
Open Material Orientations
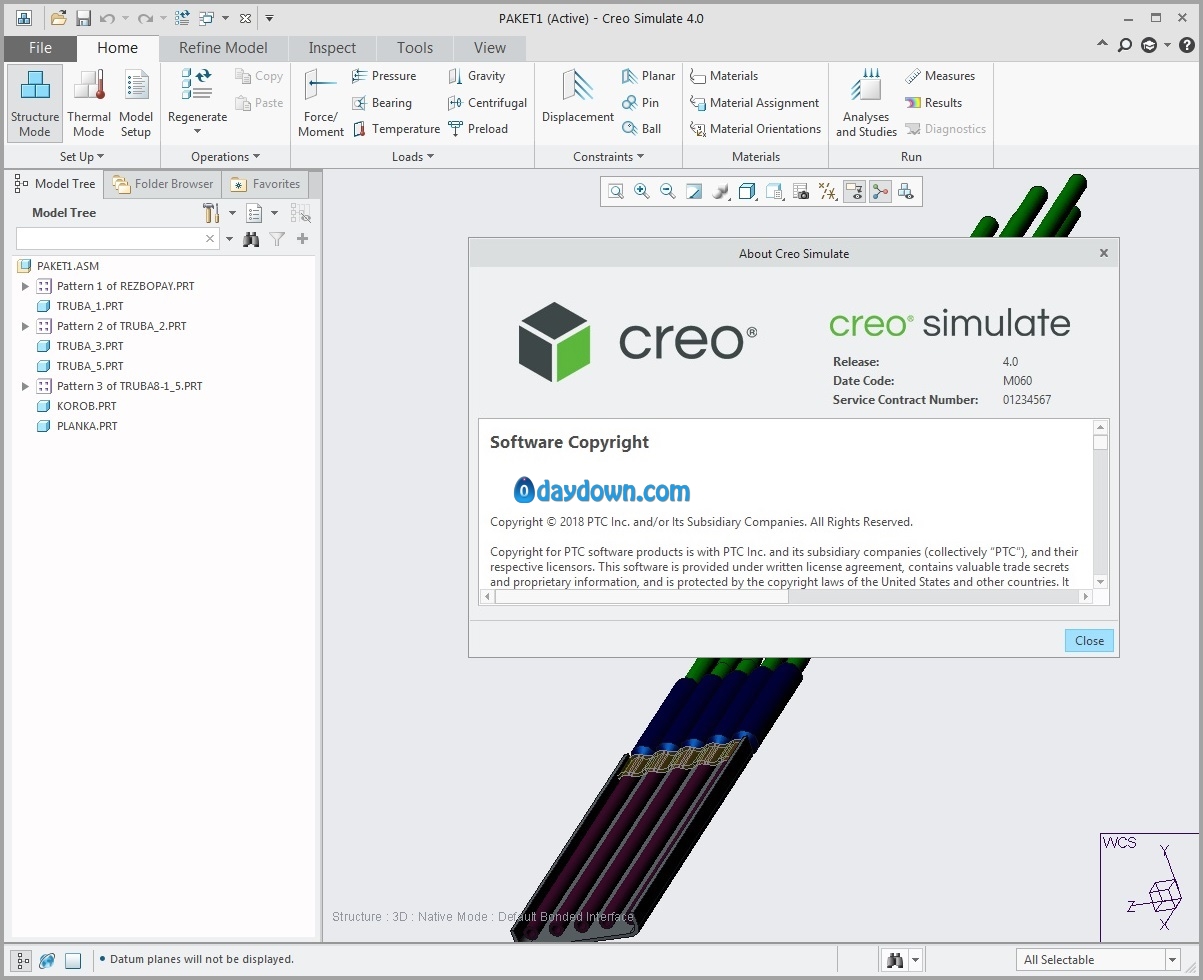pos(756,129)
